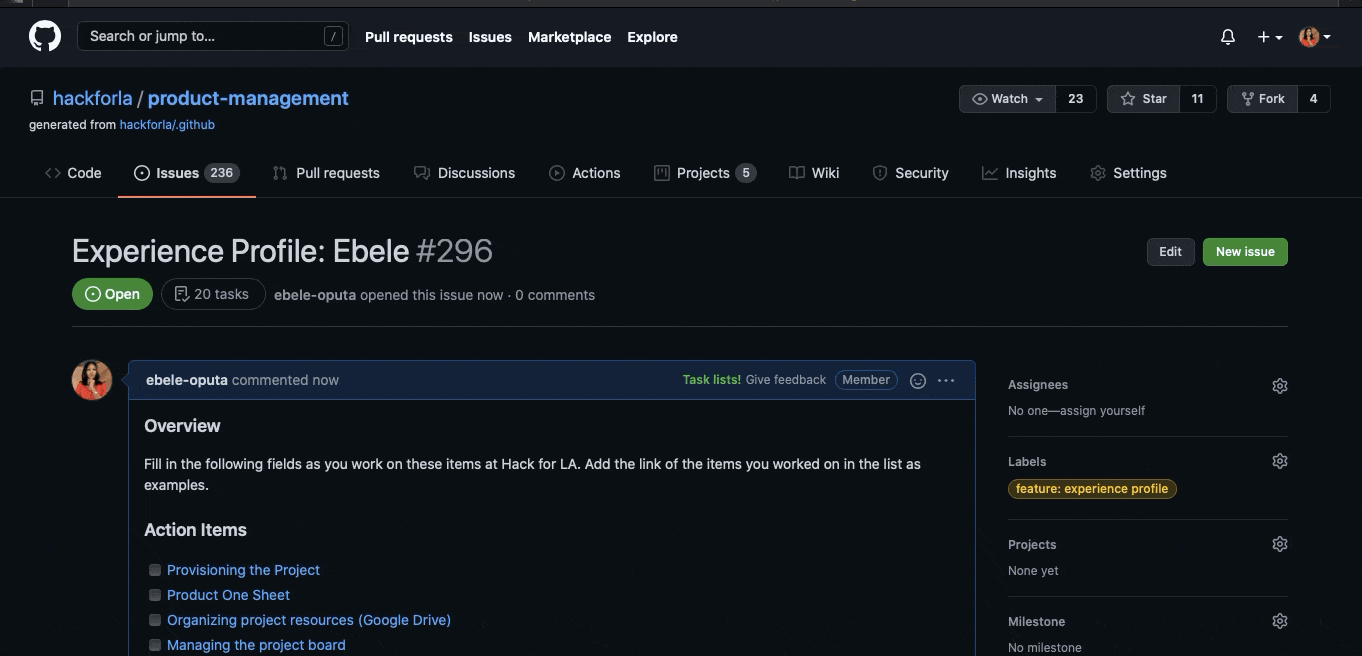
Task: Open the Give feedback link
Action: 785,380
